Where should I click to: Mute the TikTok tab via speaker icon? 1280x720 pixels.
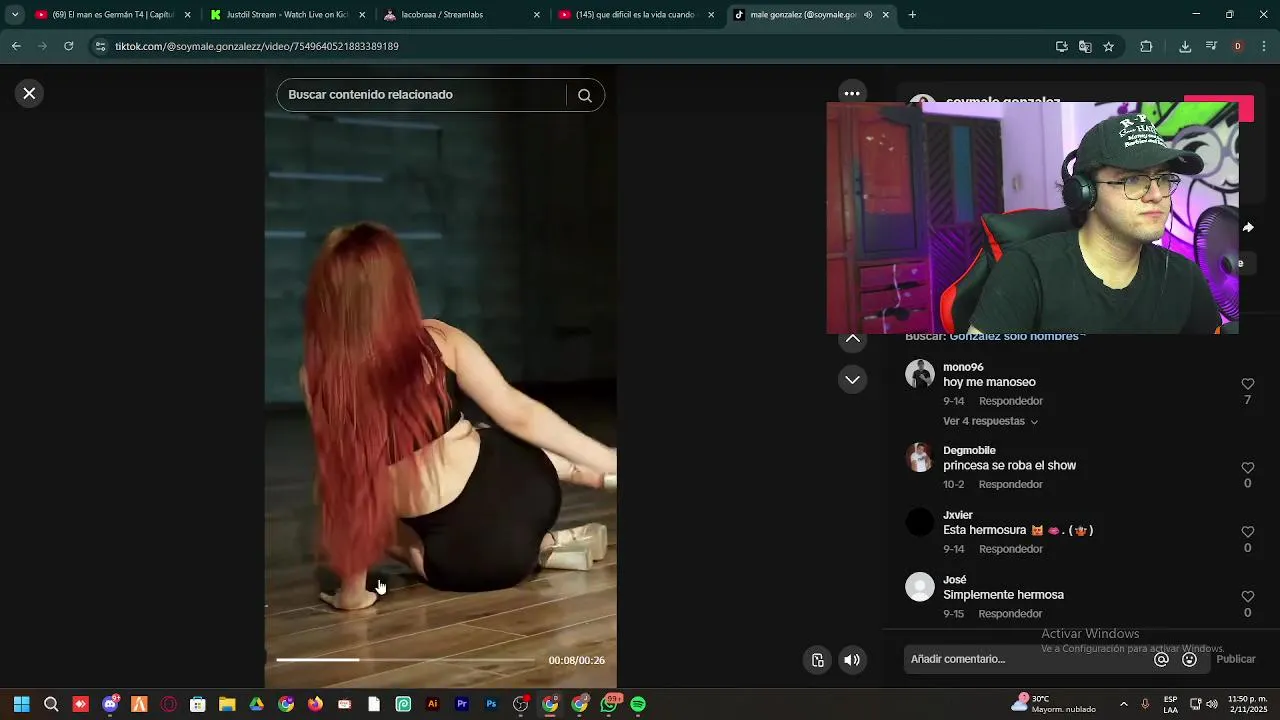click(x=868, y=15)
